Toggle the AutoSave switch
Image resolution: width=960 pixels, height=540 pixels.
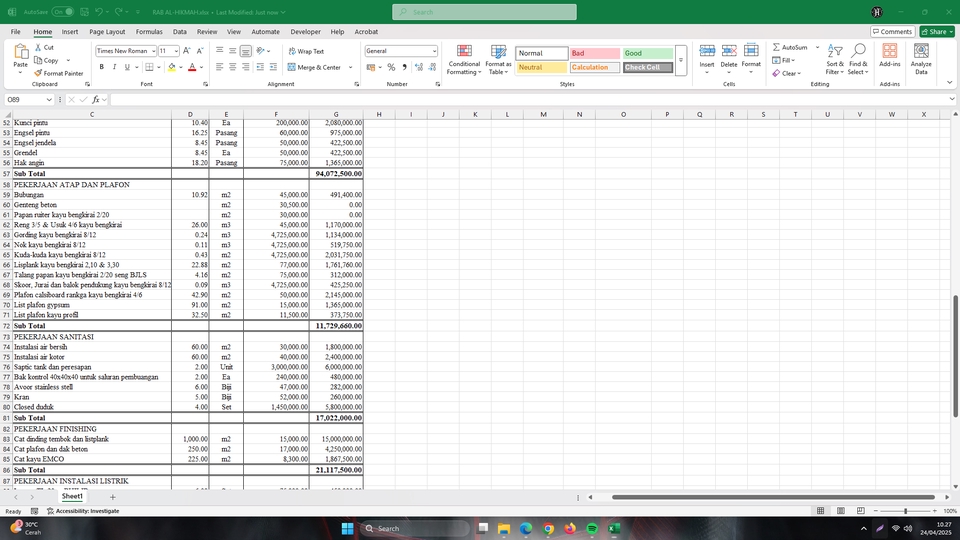[x=62, y=12]
